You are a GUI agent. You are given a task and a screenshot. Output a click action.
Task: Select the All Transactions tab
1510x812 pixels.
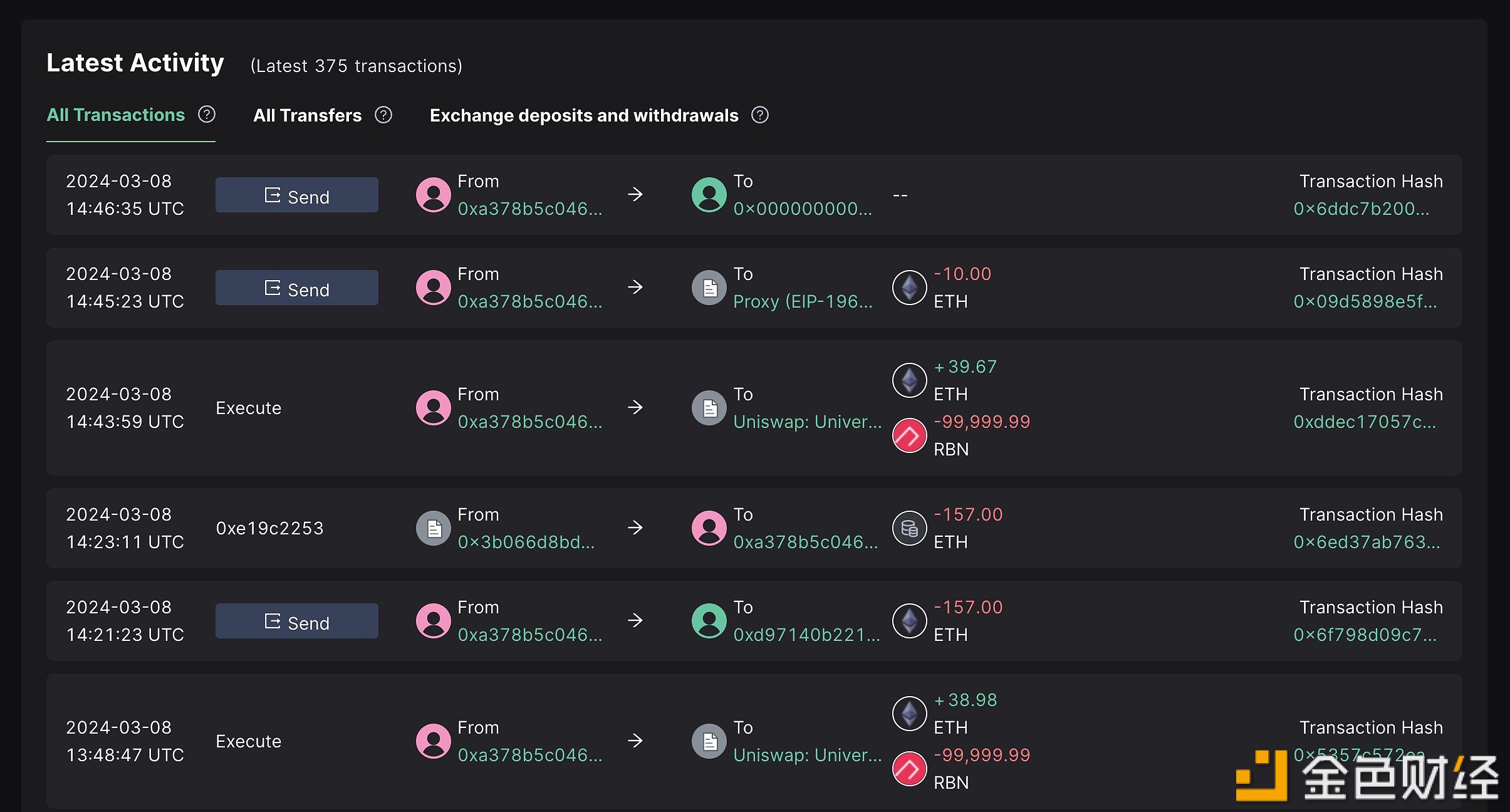[116, 115]
